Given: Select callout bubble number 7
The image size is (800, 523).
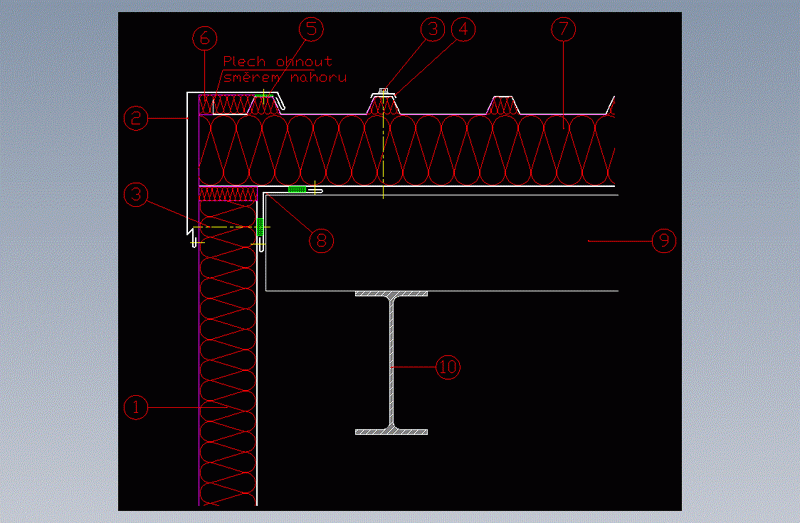Looking at the screenshot, I should [x=563, y=29].
